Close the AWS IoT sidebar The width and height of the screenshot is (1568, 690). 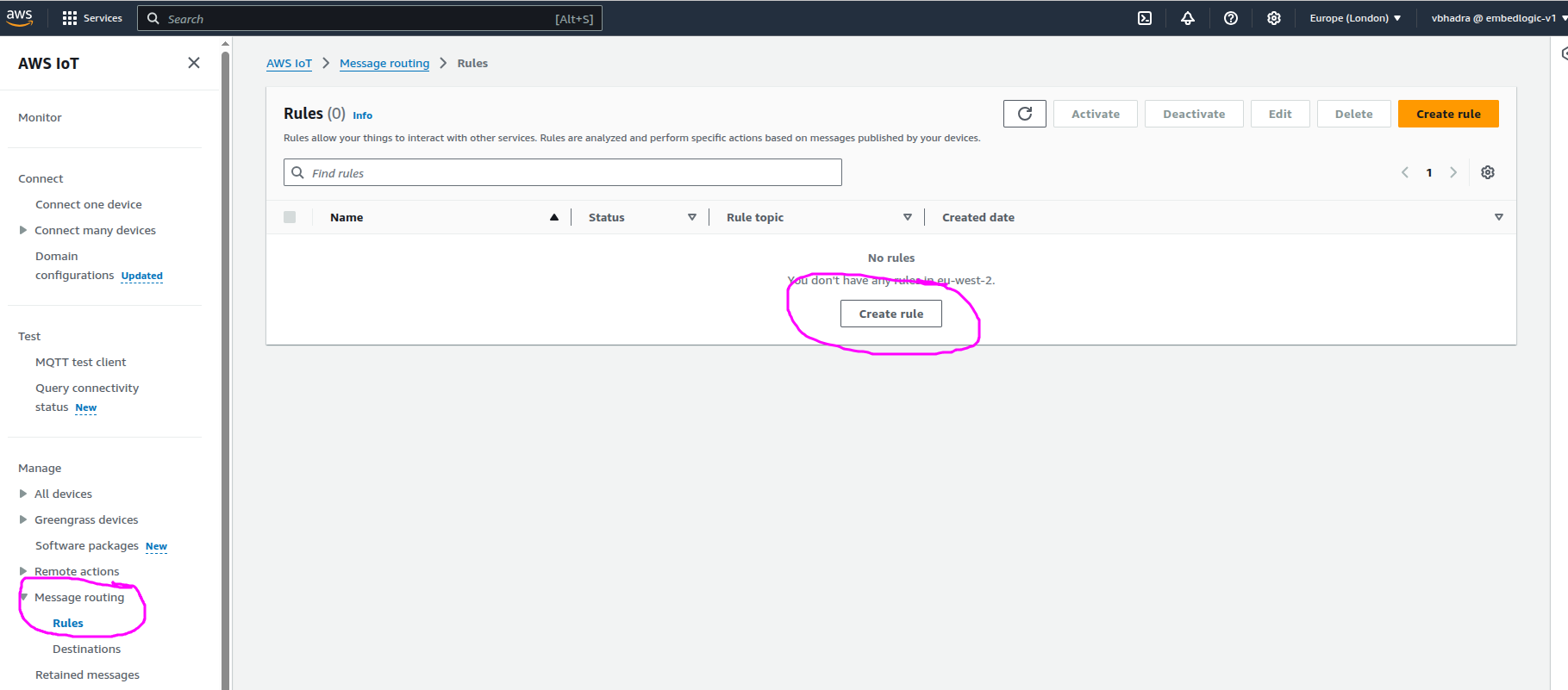(x=194, y=63)
